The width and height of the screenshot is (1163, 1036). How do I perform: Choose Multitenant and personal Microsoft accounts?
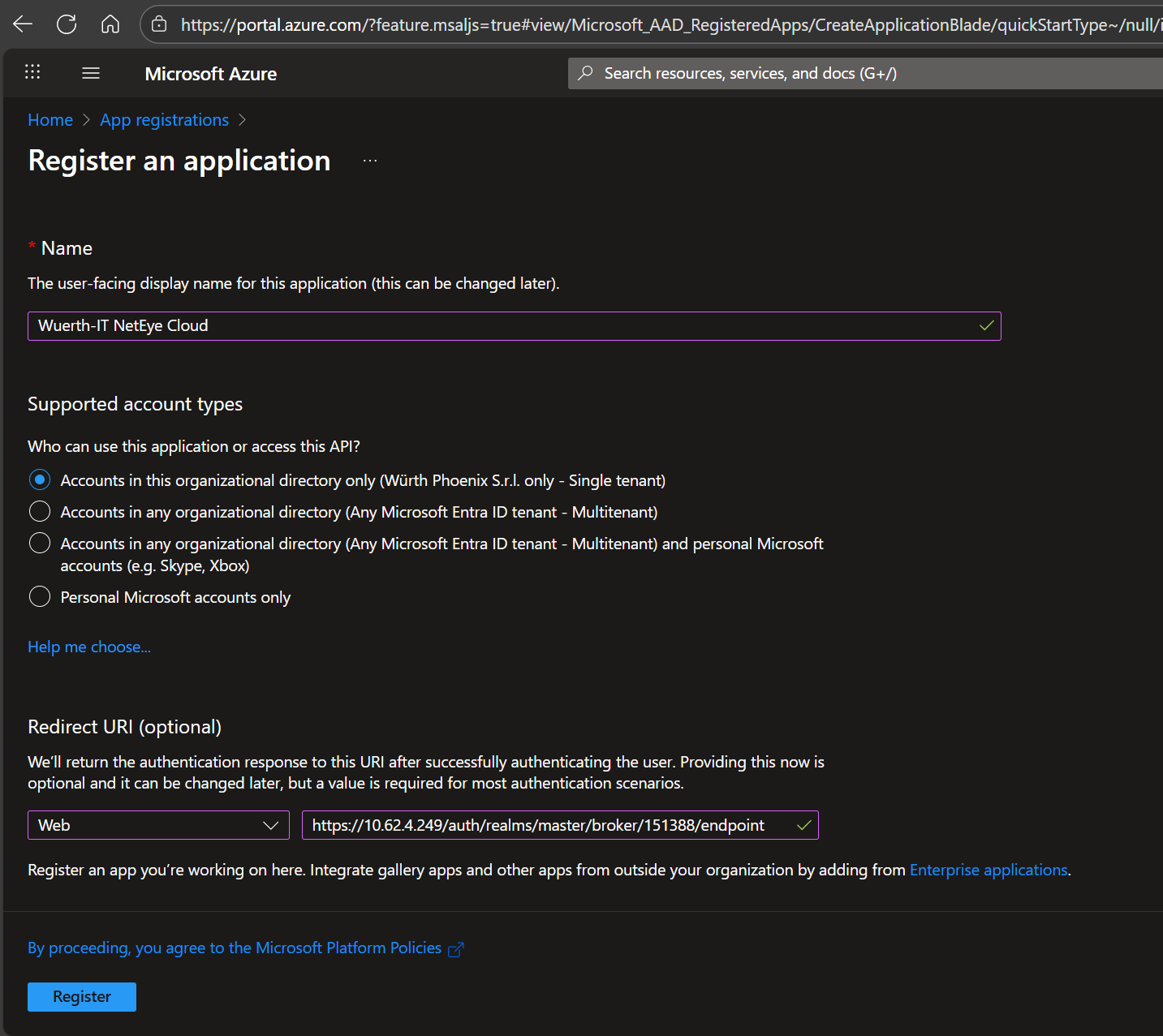pyautogui.click(x=40, y=544)
